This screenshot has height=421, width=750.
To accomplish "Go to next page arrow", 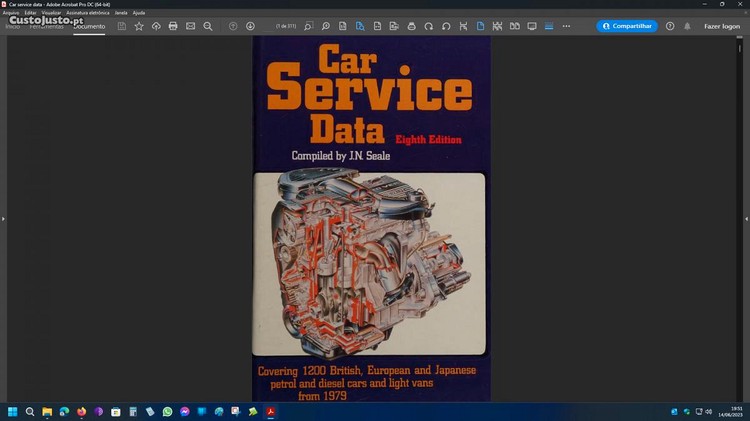I will pyautogui.click(x=250, y=26).
